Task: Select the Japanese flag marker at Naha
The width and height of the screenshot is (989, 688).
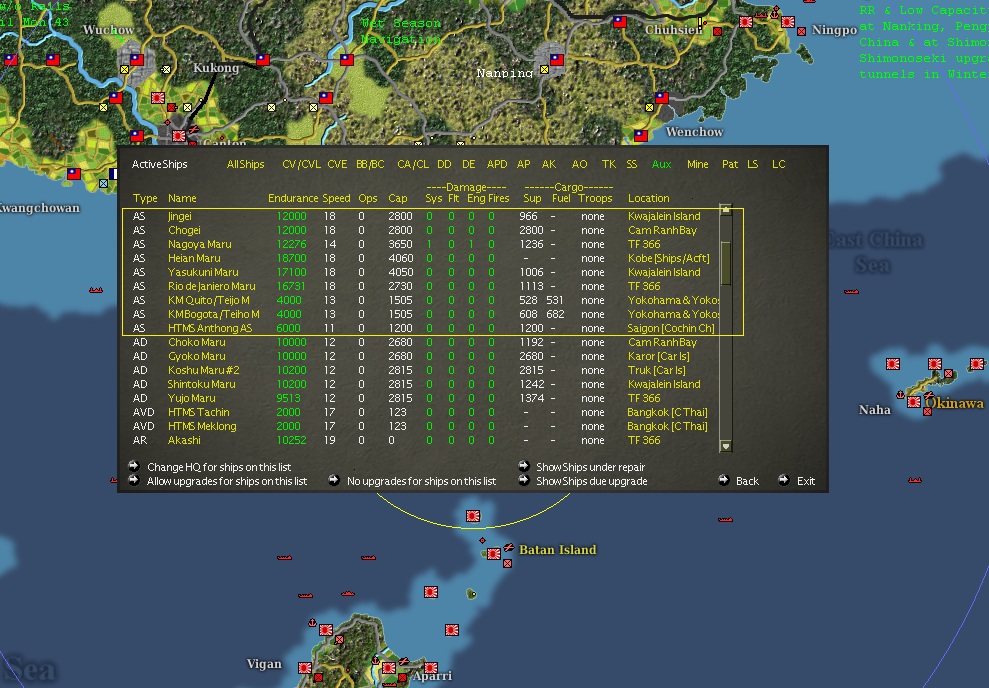Action: pos(913,402)
